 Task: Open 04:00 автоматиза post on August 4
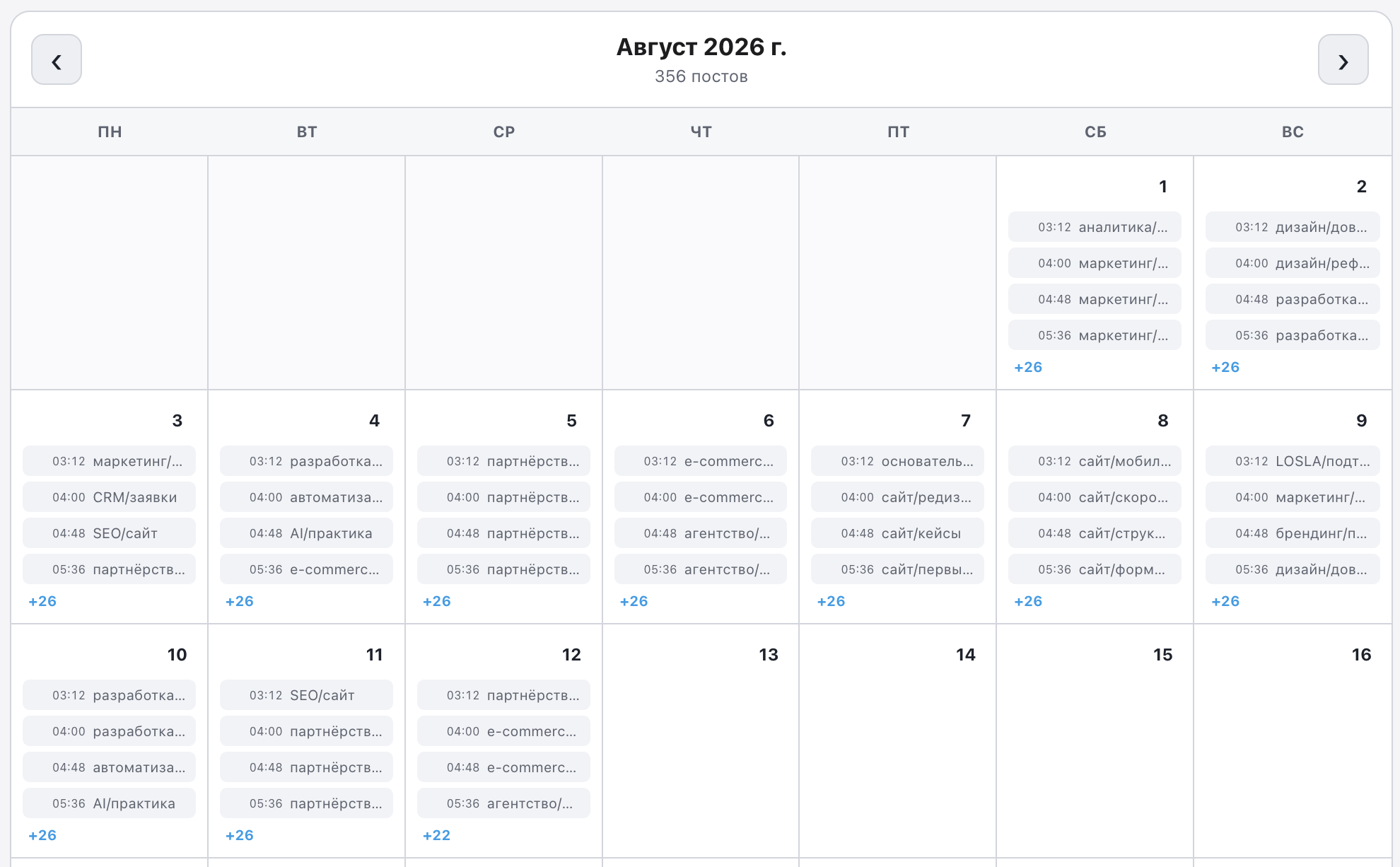306,497
